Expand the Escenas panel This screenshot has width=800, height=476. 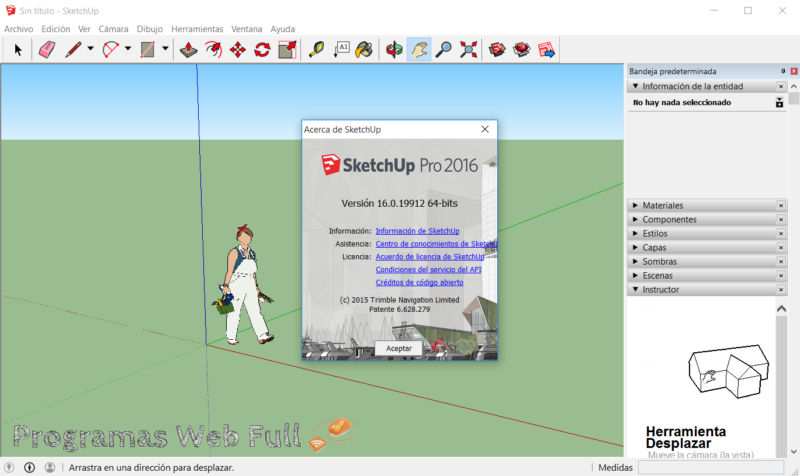coord(635,275)
